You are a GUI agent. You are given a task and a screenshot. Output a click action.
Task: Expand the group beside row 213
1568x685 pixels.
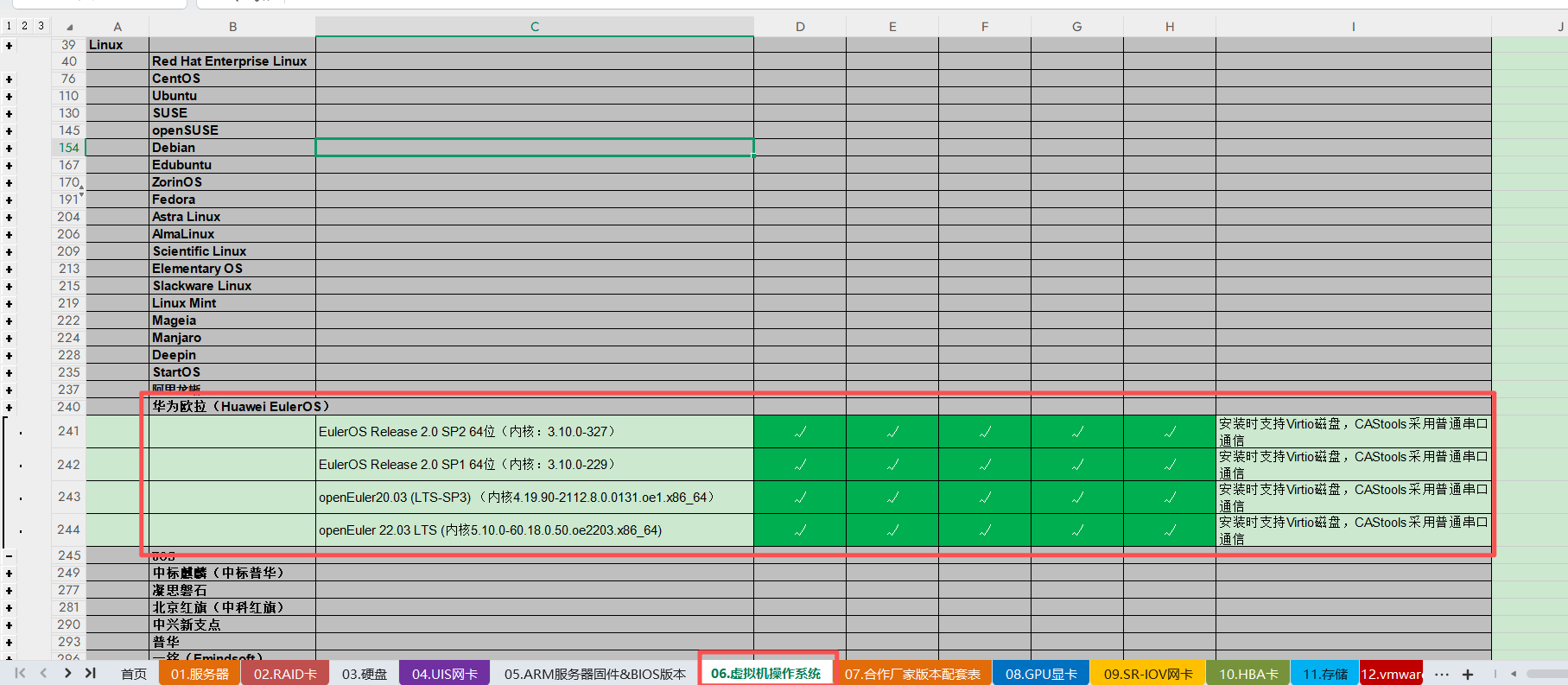pyautogui.click(x=9, y=270)
